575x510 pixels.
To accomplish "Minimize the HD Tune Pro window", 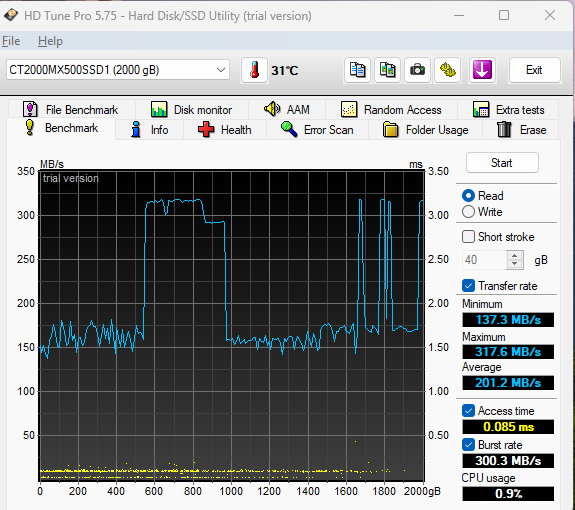I will [x=459, y=15].
